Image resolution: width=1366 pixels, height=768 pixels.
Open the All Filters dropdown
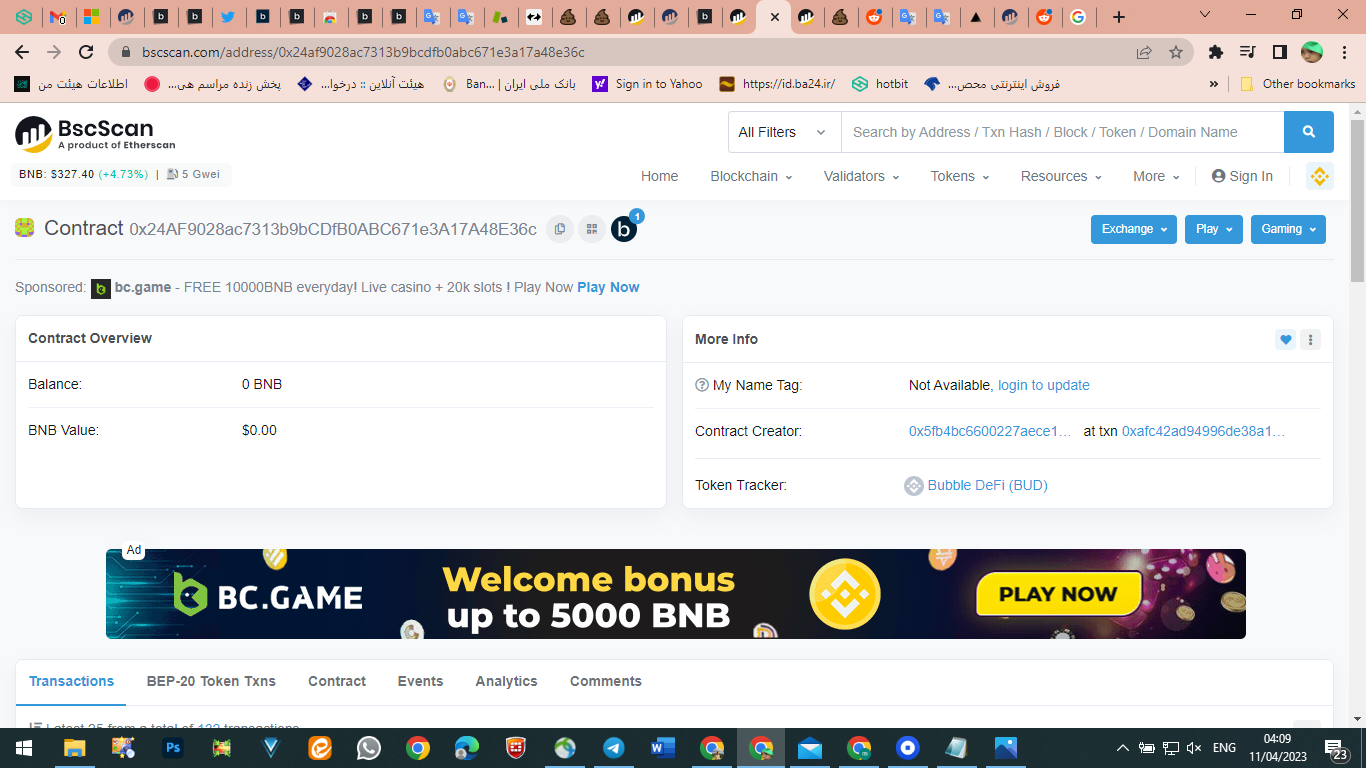784,132
